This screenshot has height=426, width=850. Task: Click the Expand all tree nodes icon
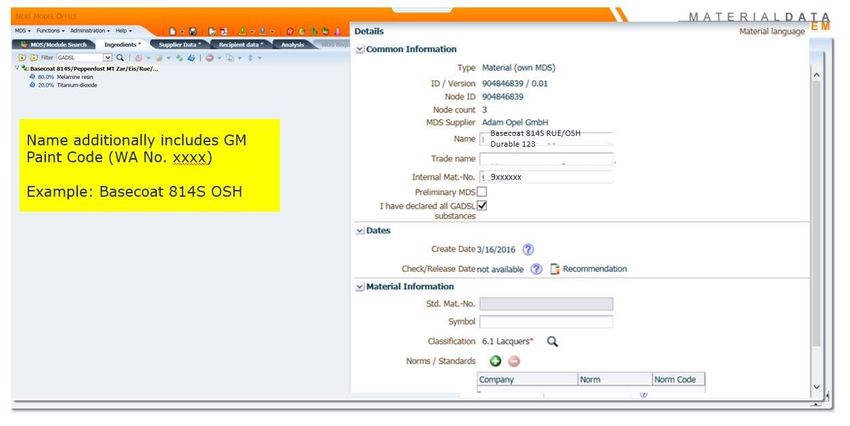tap(22, 57)
